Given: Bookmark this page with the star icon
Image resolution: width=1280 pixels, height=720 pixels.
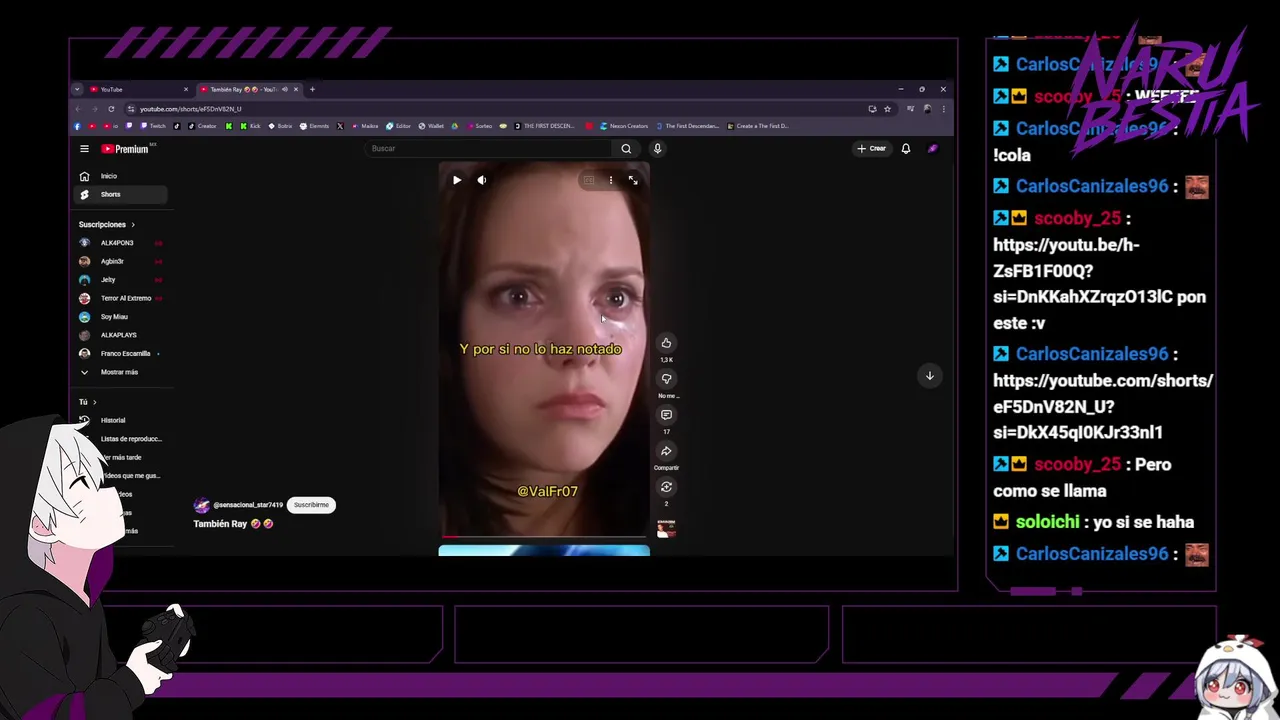Looking at the screenshot, I should tap(887, 108).
